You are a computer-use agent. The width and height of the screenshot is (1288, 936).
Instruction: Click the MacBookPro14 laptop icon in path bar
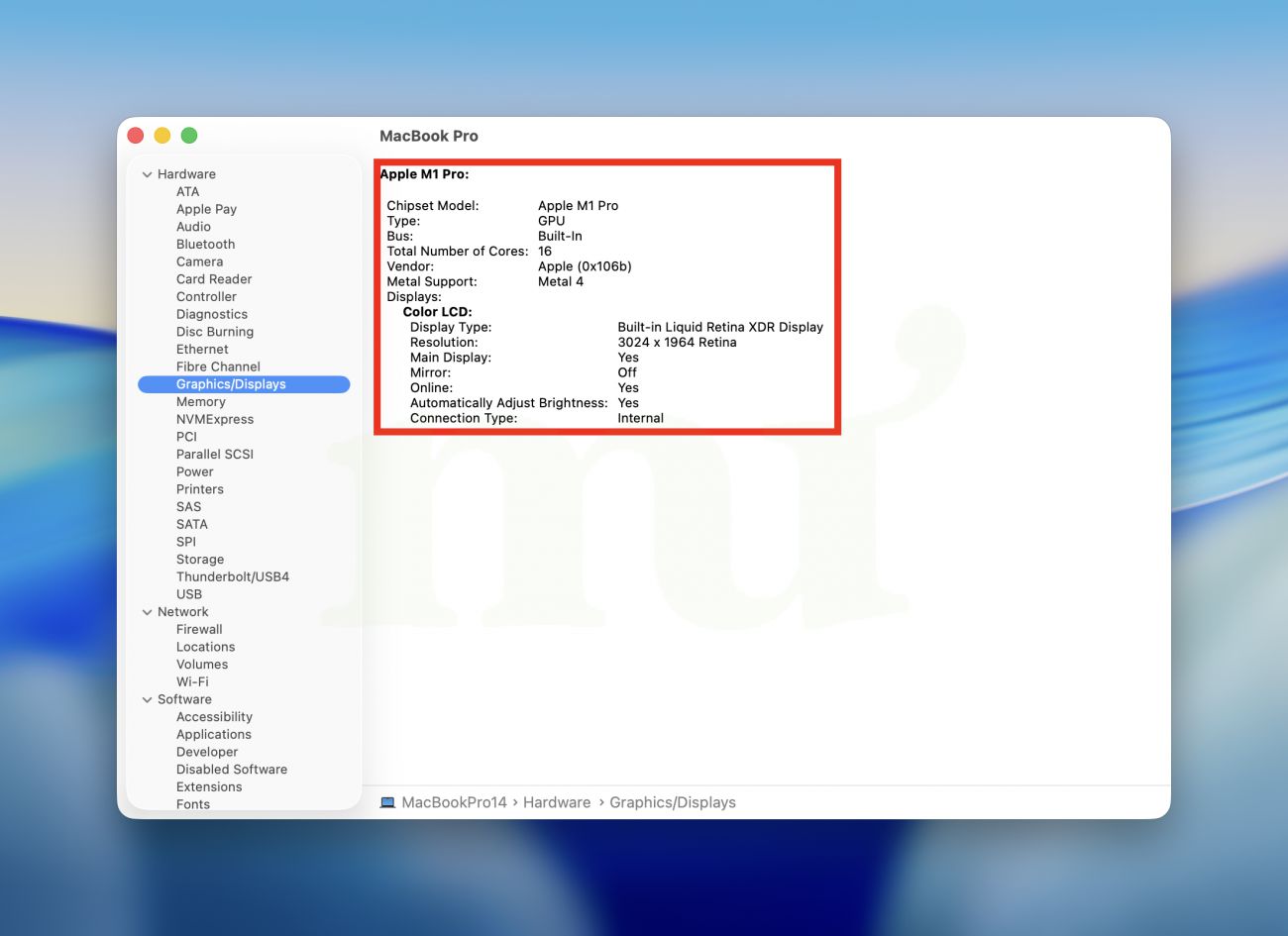(387, 802)
